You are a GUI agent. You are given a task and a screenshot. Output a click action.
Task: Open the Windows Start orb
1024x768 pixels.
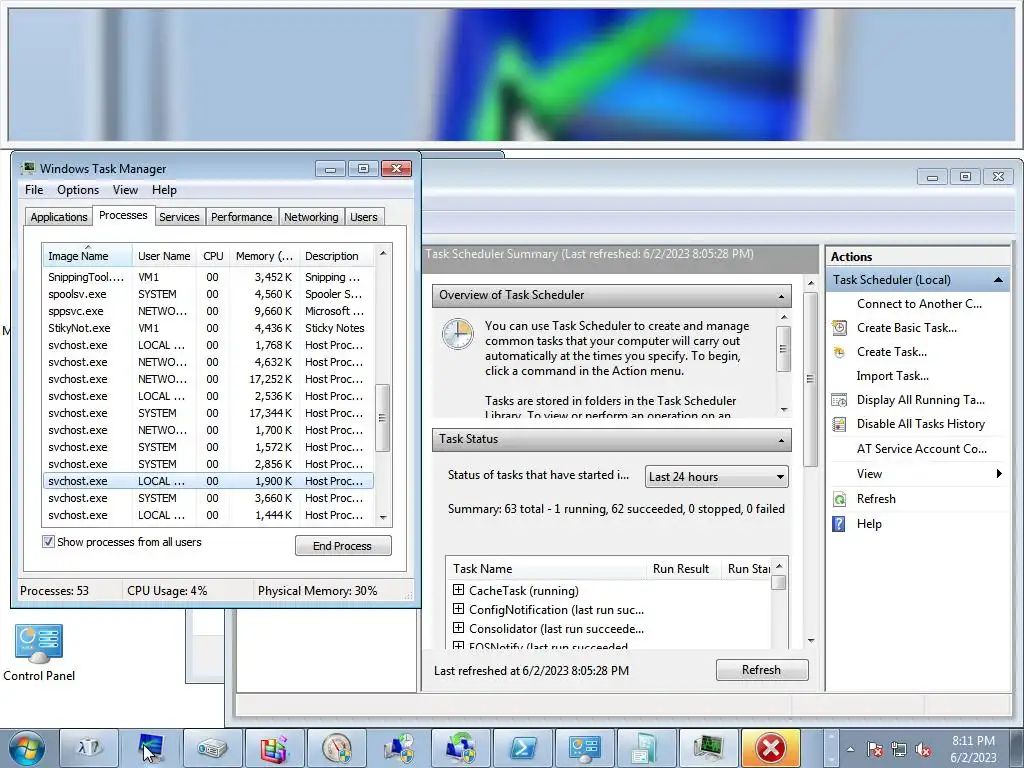(26, 748)
